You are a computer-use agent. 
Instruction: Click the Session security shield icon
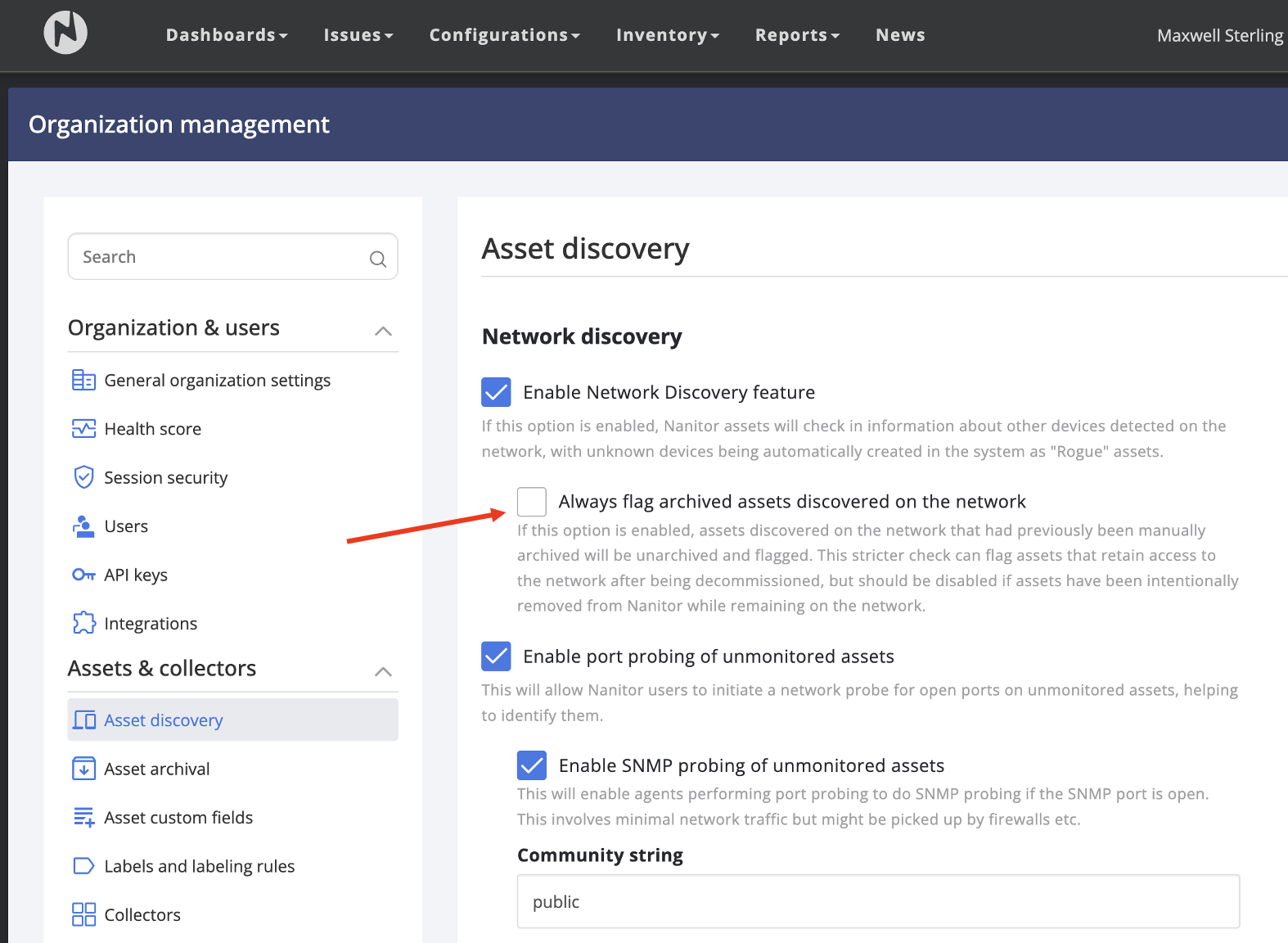click(83, 477)
